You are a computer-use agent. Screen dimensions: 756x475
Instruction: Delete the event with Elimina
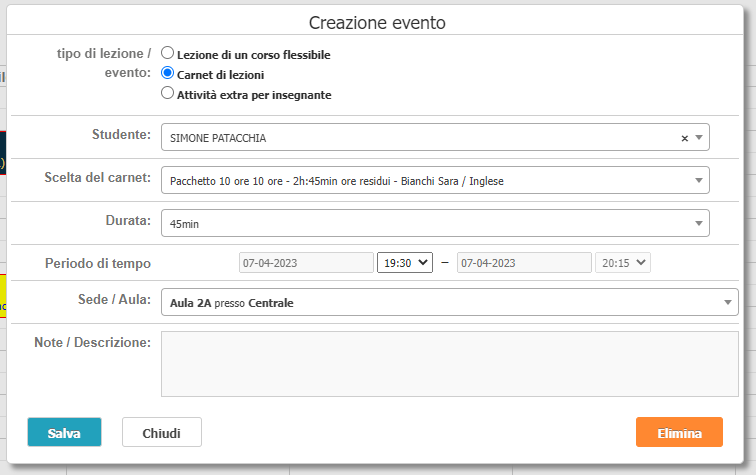tap(679, 432)
